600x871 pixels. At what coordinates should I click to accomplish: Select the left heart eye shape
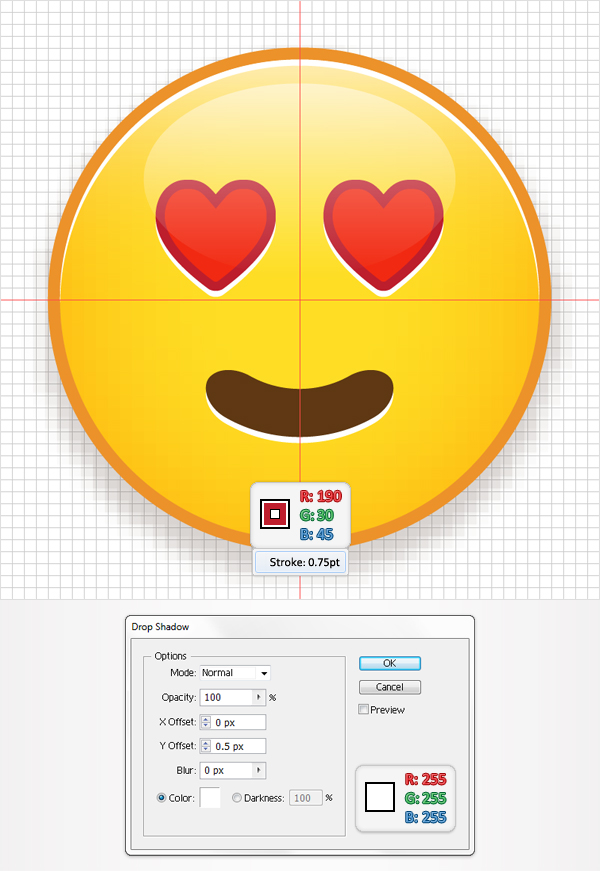216,236
